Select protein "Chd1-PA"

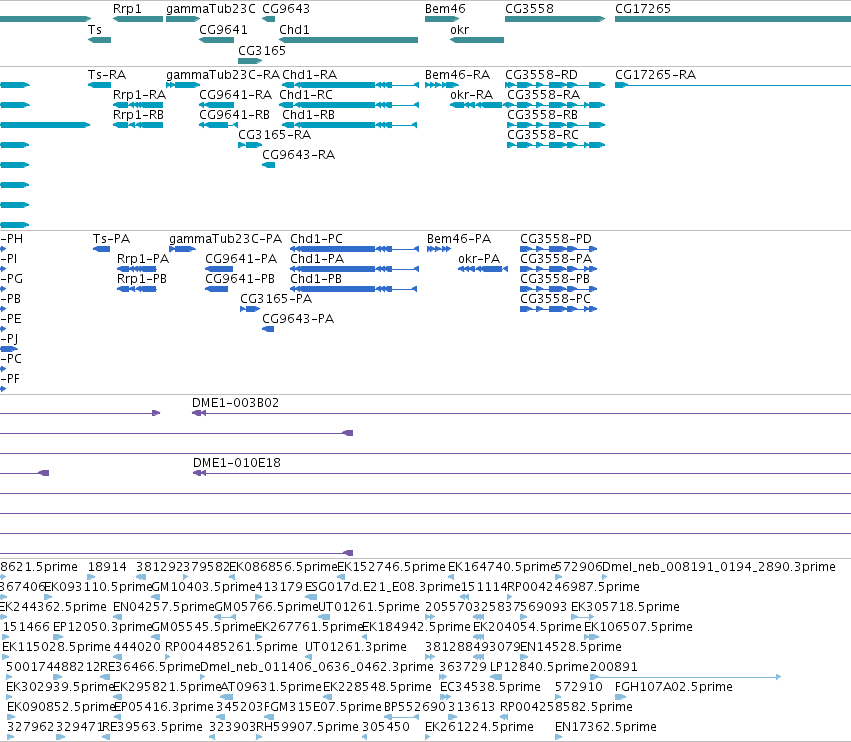[317, 259]
